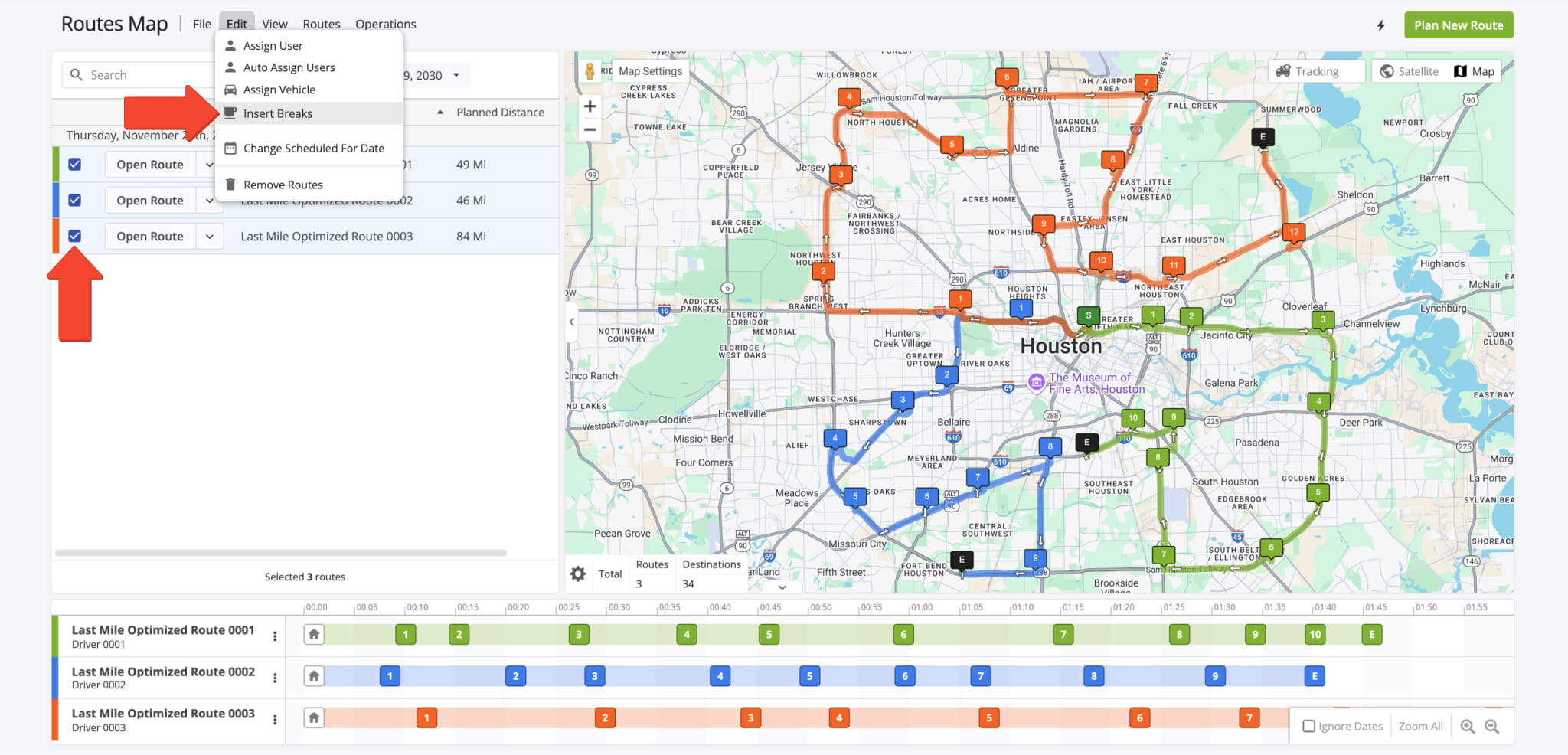Switch the map to Satellite view
The height and width of the screenshot is (755, 1568).
[1410, 71]
